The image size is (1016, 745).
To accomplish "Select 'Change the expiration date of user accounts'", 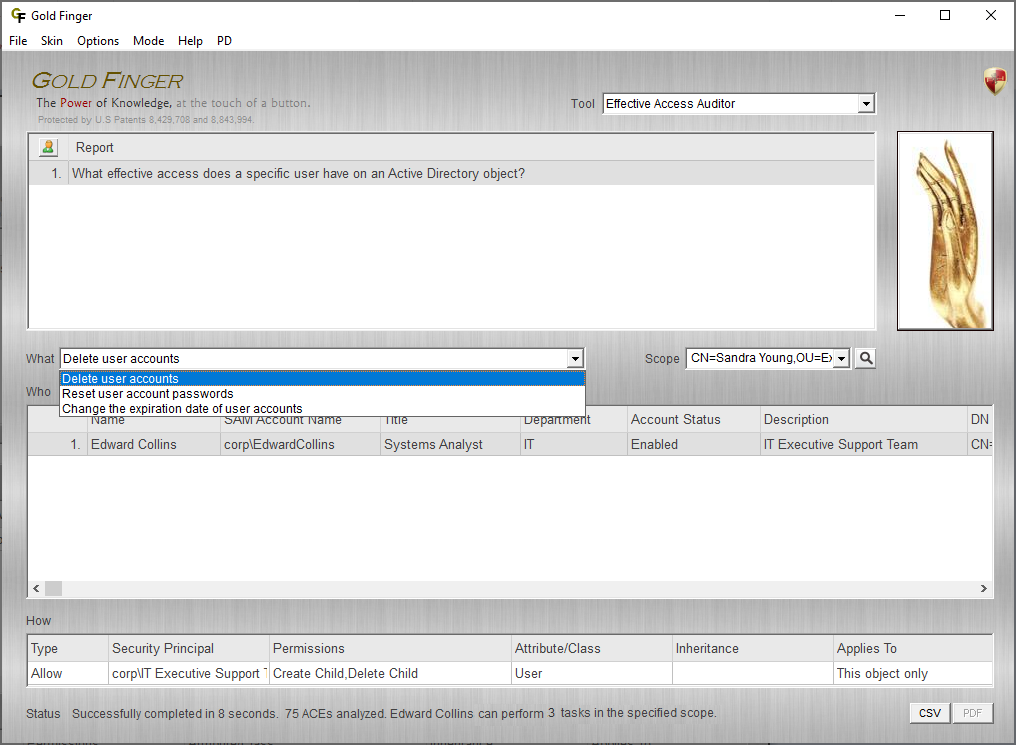I will 322,408.
